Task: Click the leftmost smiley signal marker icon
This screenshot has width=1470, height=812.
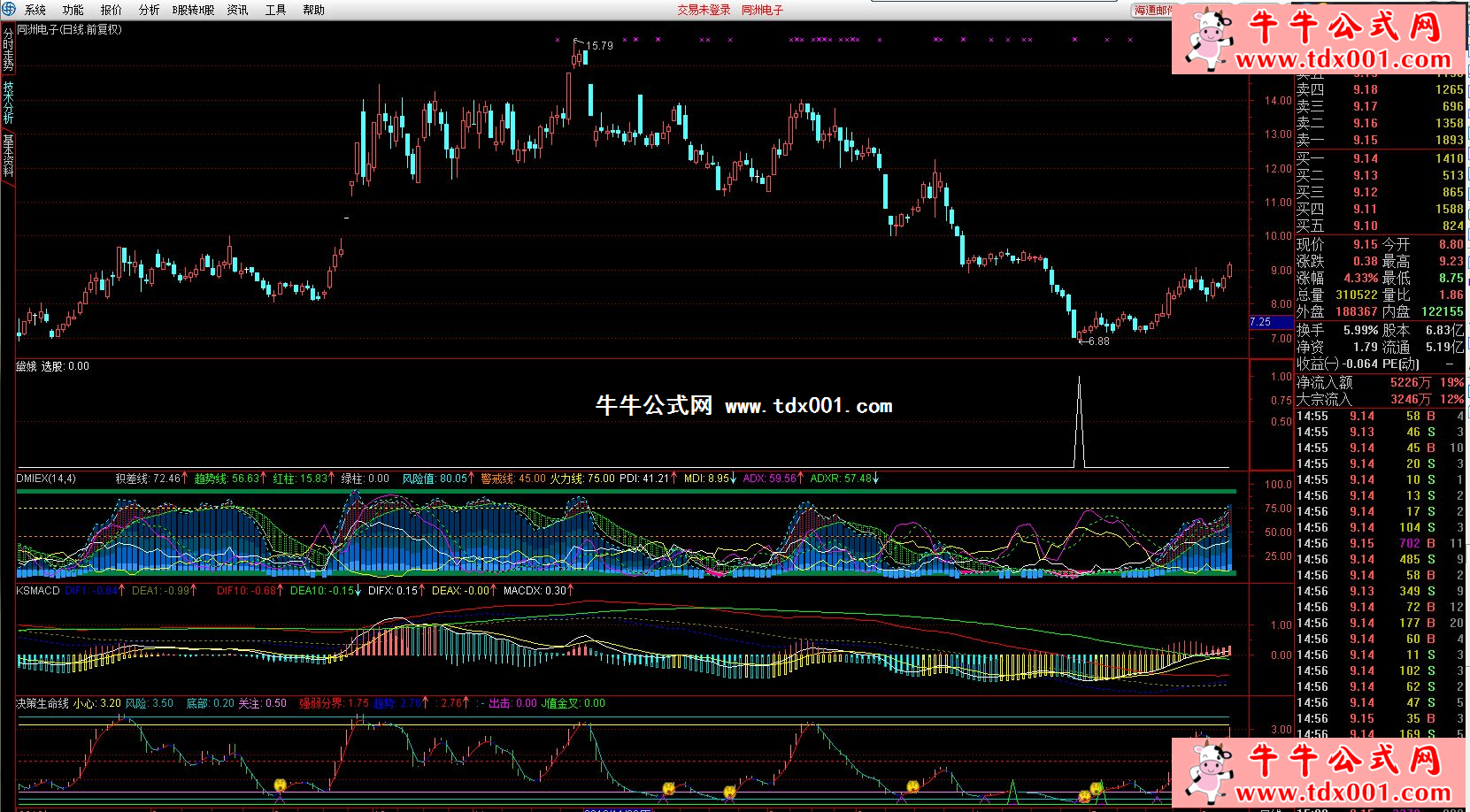Action: point(280,785)
